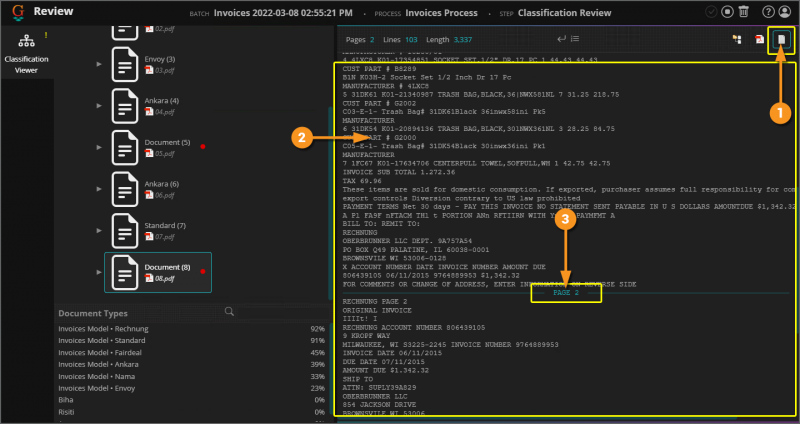Image resolution: width=800 pixels, height=424 pixels.
Task: Click Envoy (3) document thumbnail icon
Action: click(x=125, y=64)
